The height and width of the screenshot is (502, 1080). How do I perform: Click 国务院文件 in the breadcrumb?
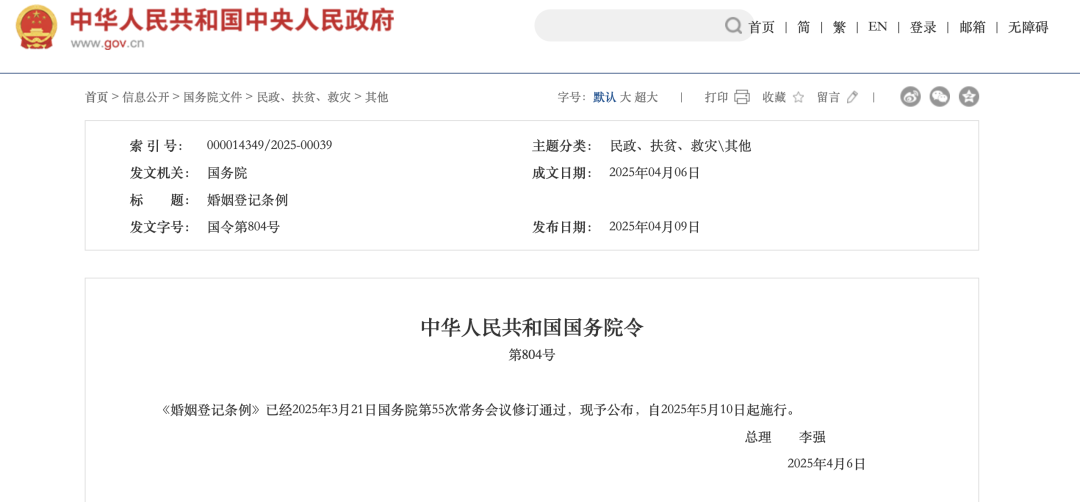[212, 97]
